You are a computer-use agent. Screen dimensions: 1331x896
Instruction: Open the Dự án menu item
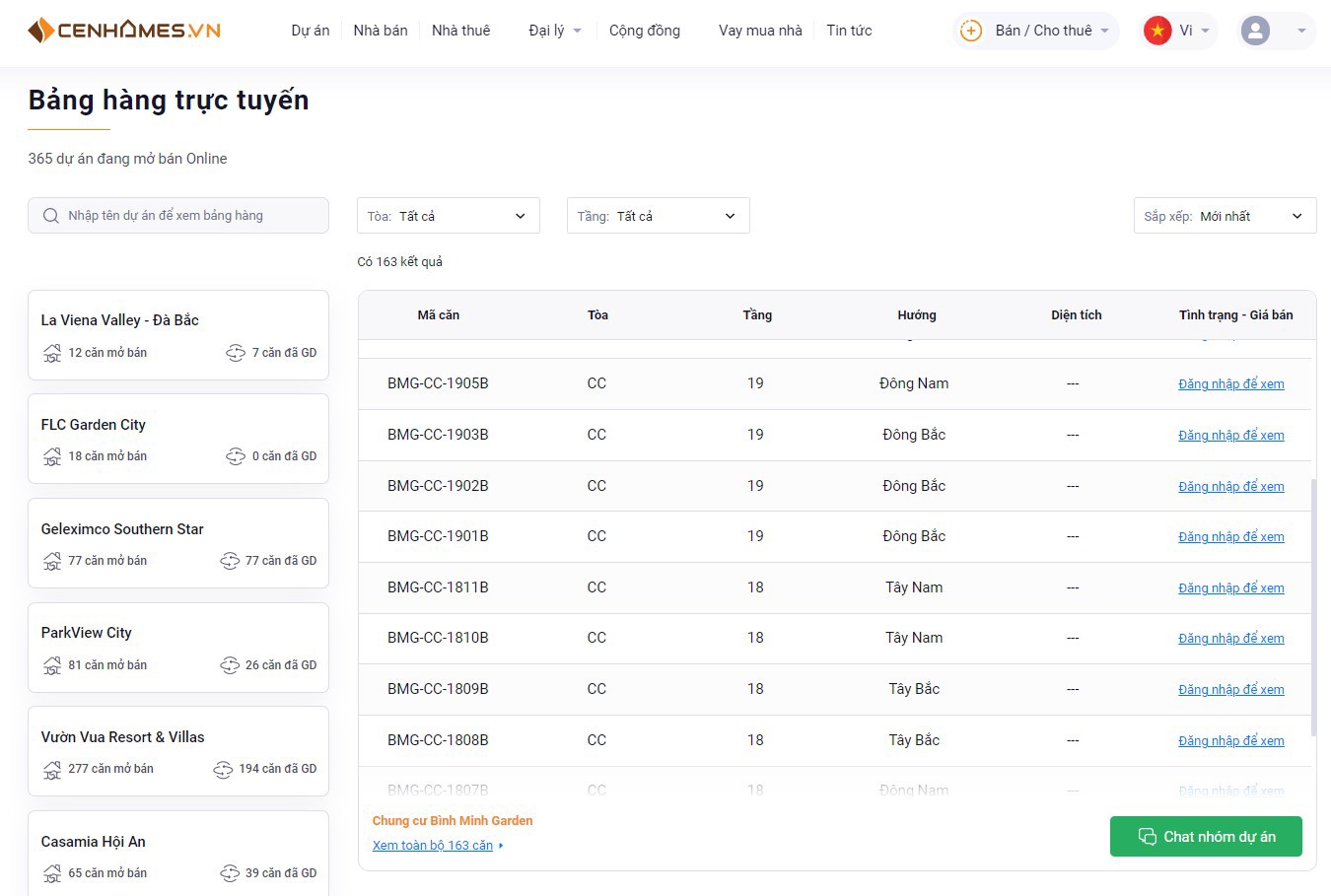coord(311,31)
